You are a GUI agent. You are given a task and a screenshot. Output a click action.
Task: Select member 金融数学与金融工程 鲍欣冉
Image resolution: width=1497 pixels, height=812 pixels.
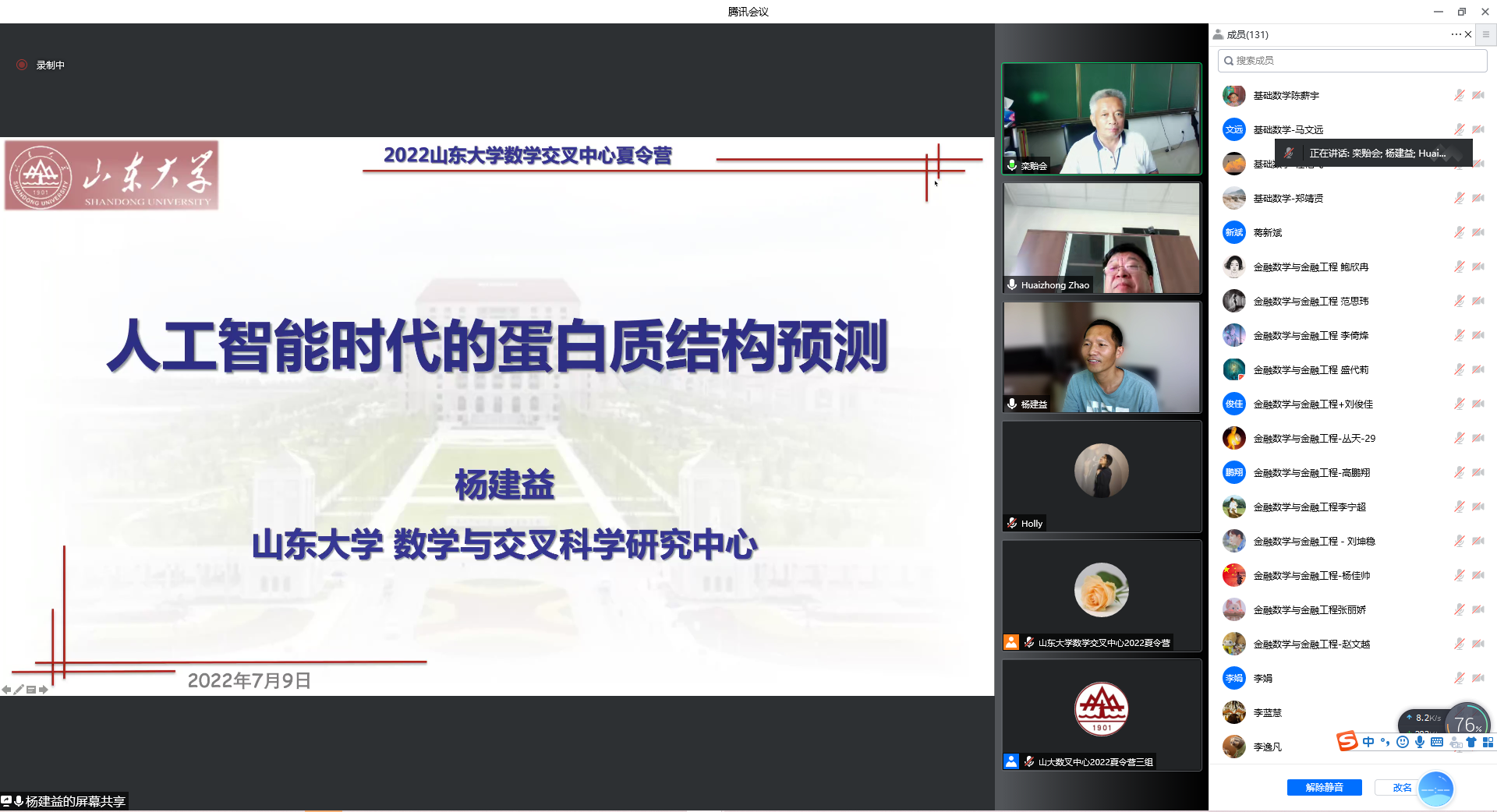1310,267
